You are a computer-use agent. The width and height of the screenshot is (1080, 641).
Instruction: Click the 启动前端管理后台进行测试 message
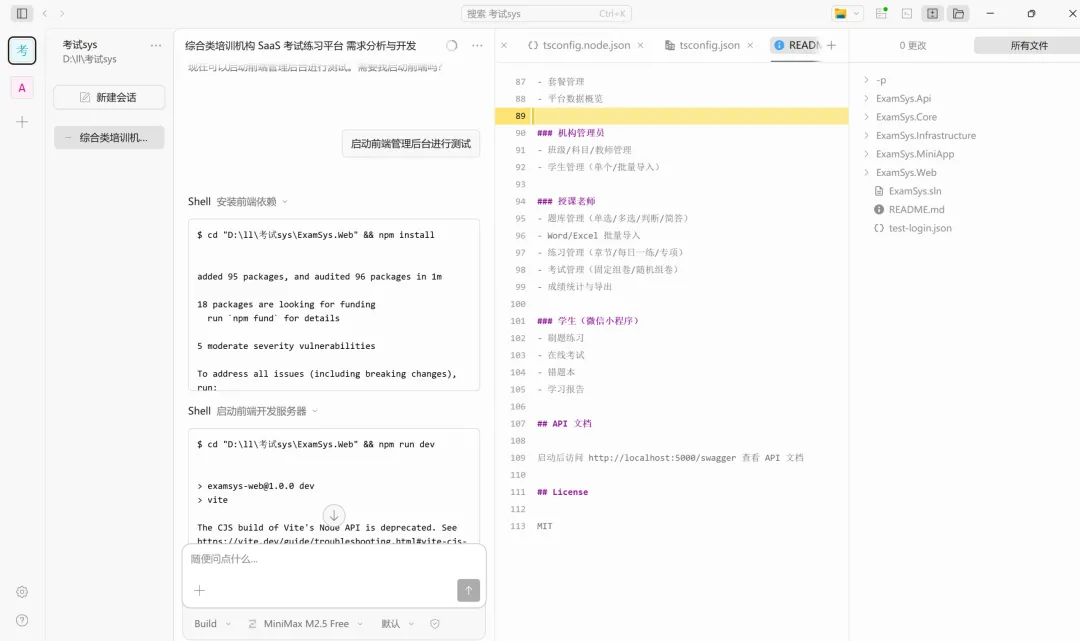click(x=411, y=144)
